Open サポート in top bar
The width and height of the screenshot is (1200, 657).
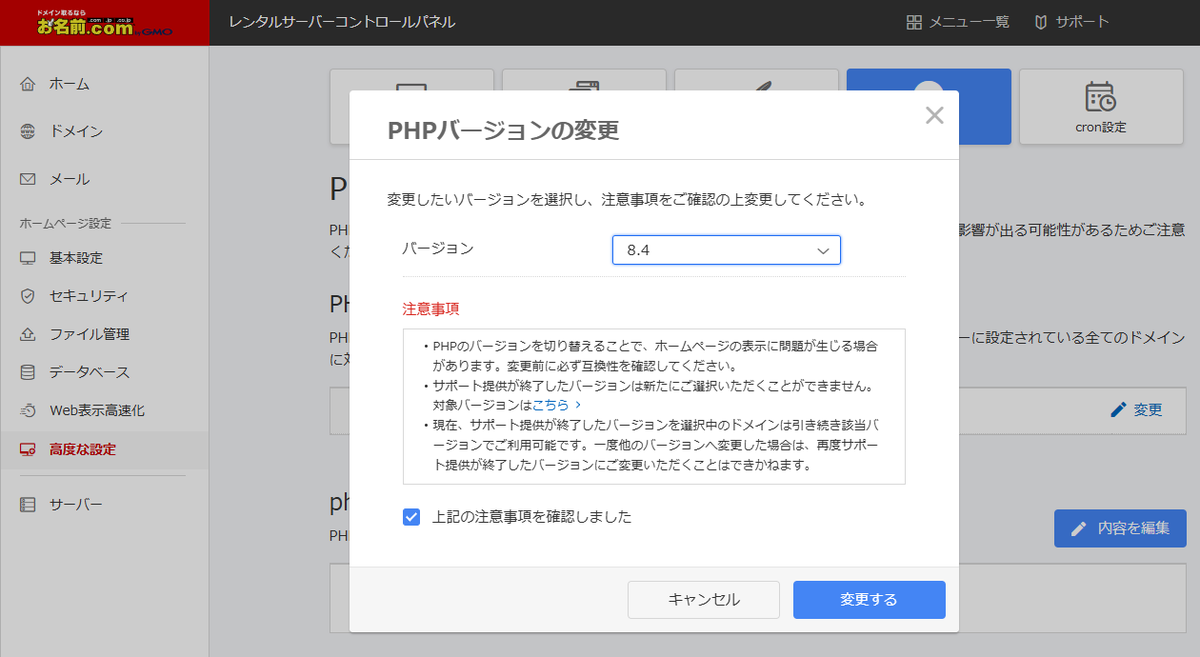[x=1071, y=22]
